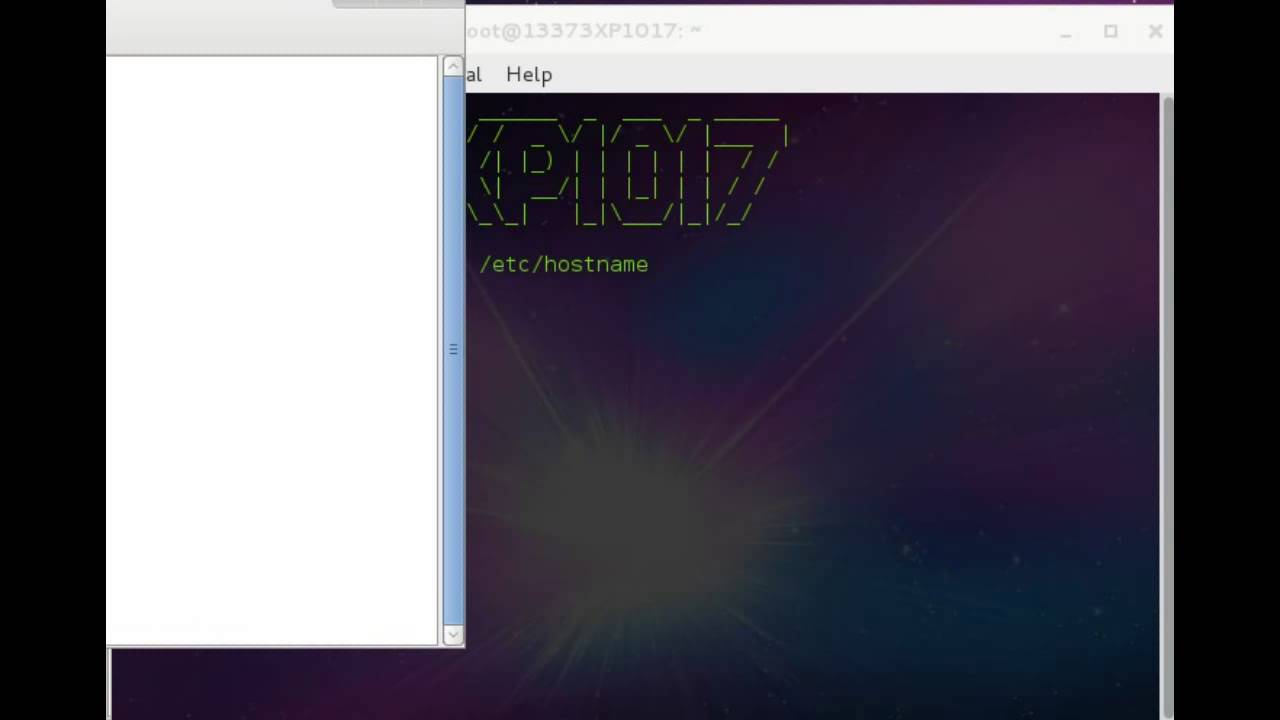Close the terminal window
Image resolution: width=1280 pixels, height=720 pixels.
click(x=1155, y=32)
